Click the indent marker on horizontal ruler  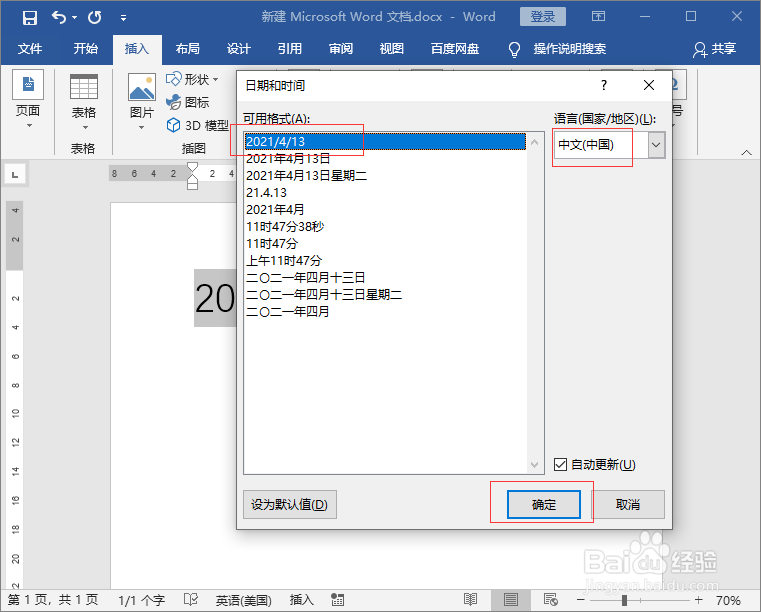pyautogui.click(x=192, y=176)
